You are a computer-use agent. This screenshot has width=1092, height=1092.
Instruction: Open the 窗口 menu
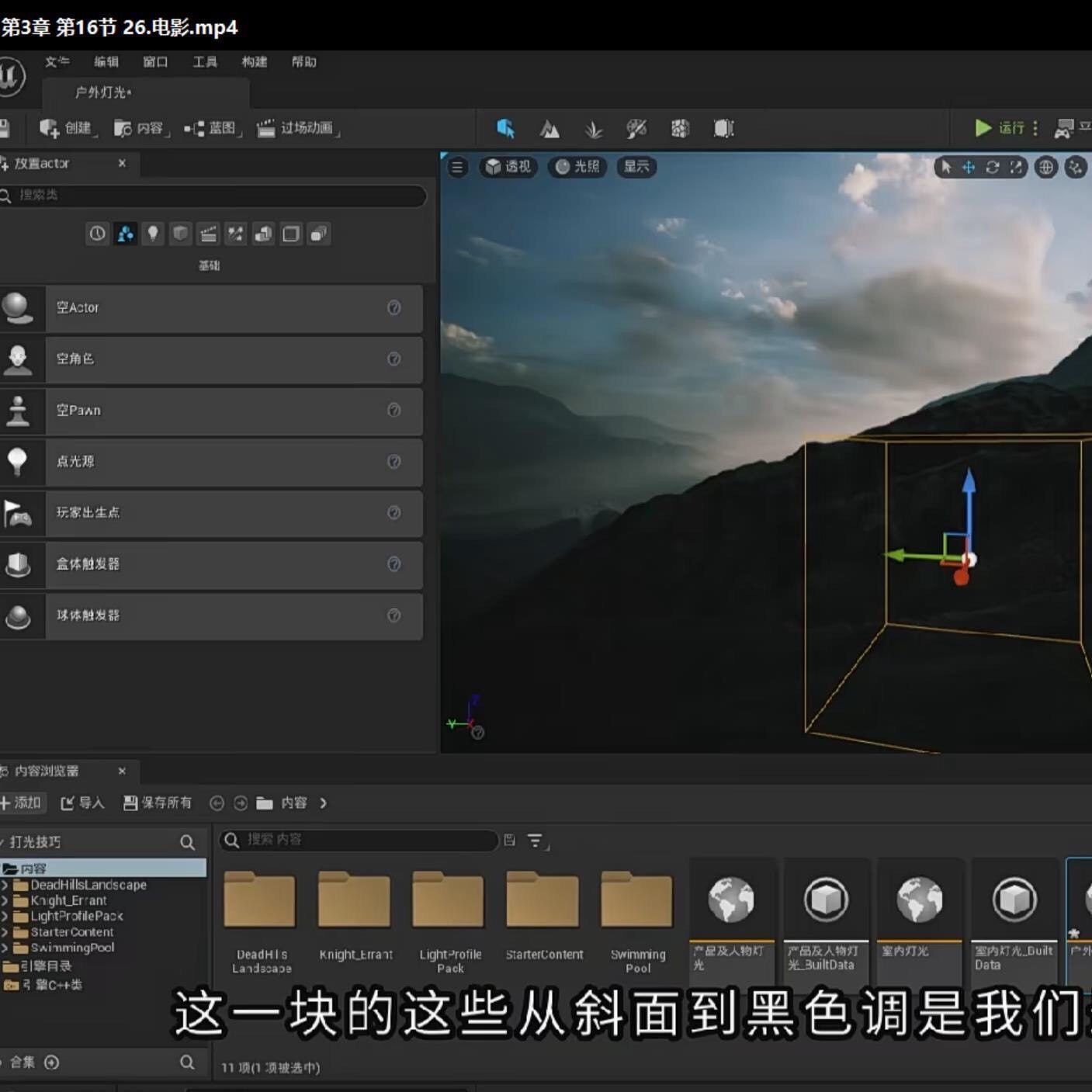point(155,62)
